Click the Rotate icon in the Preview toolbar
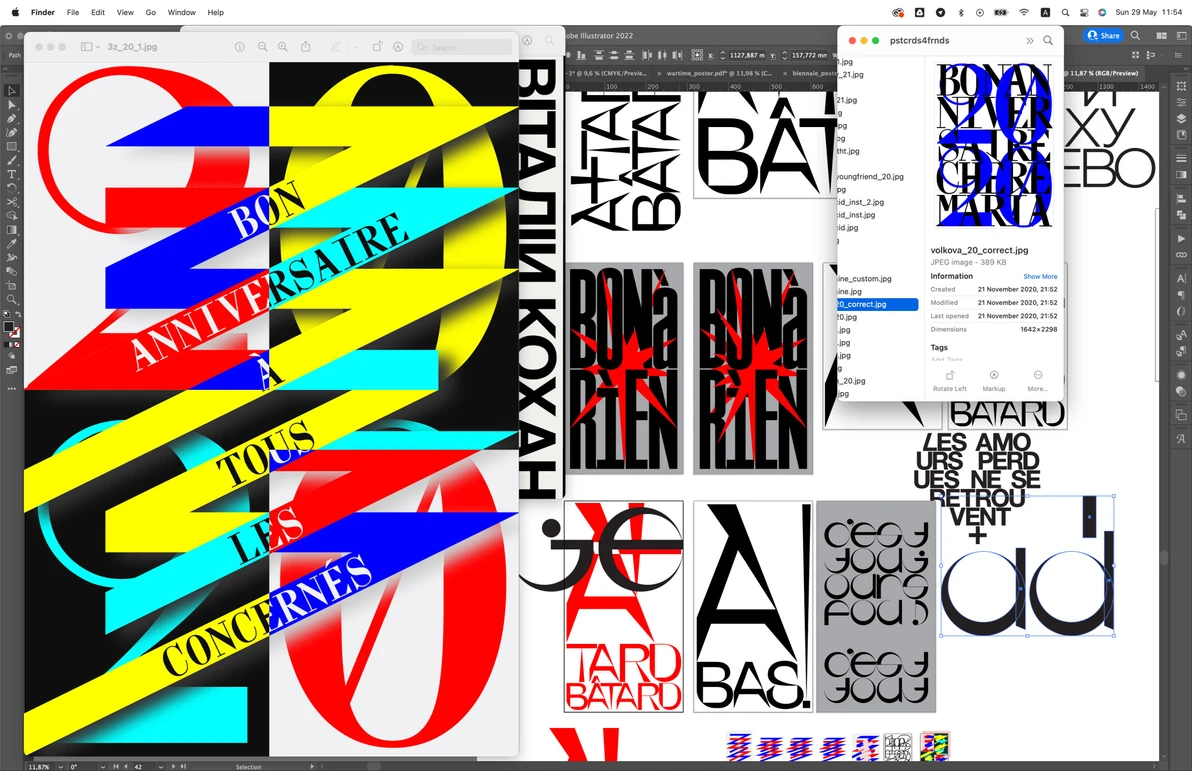The width and height of the screenshot is (1192, 771). (x=377, y=47)
